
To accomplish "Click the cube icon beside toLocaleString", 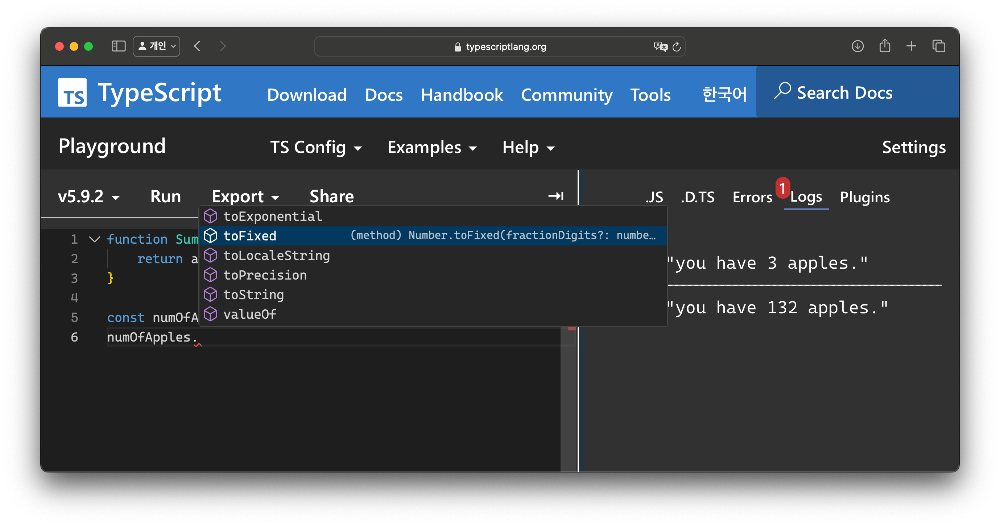I will (x=210, y=255).
